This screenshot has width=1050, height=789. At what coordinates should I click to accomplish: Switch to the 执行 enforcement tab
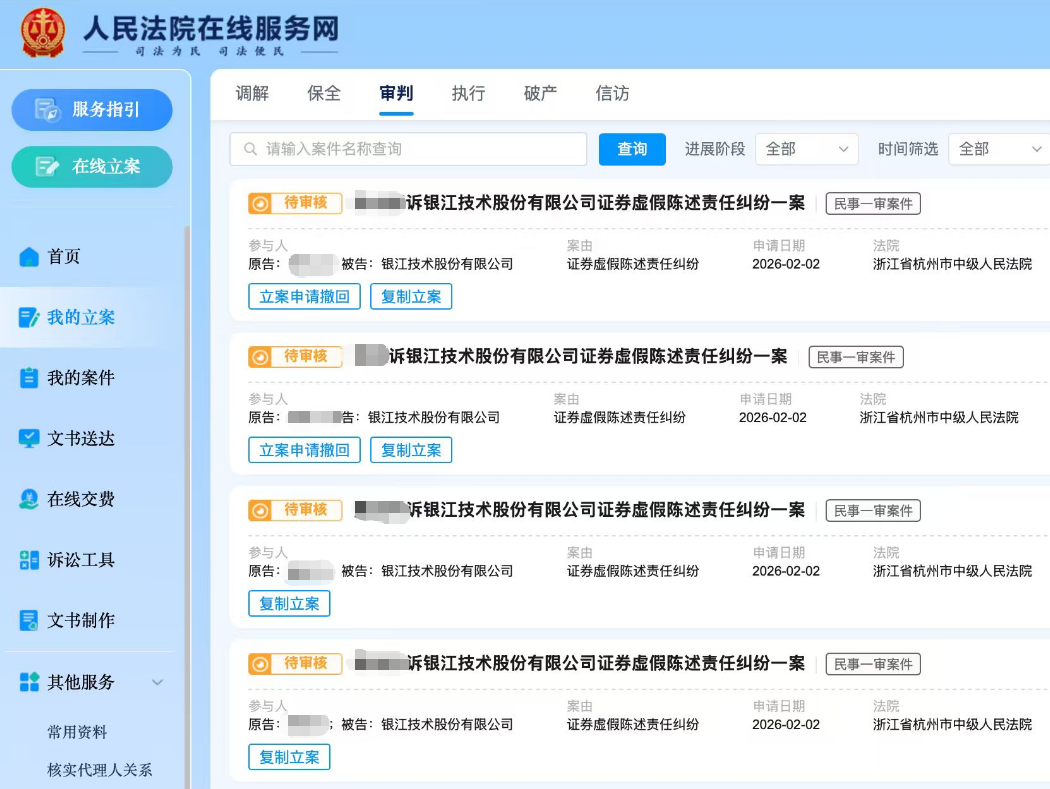click(467, 94)
